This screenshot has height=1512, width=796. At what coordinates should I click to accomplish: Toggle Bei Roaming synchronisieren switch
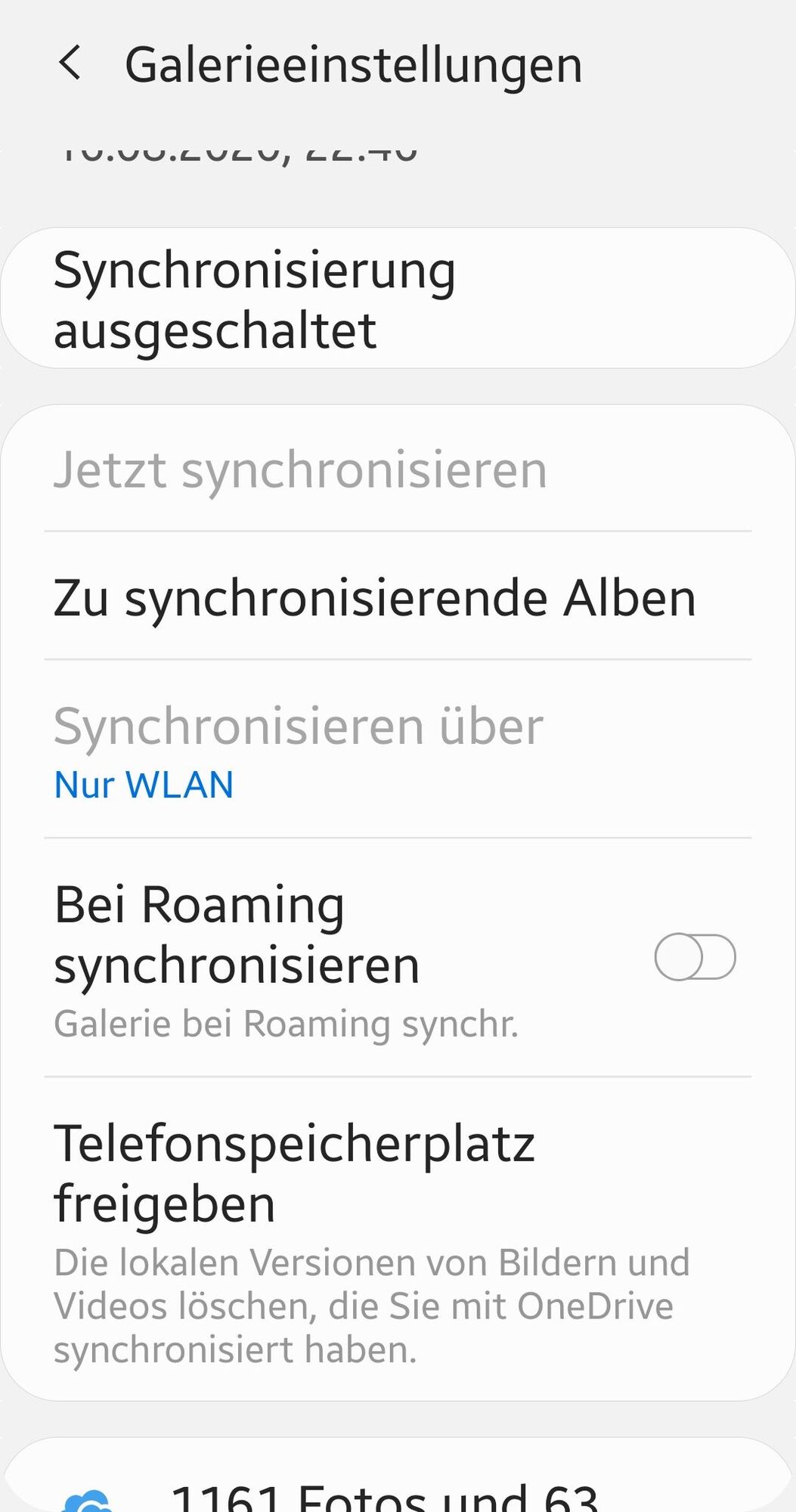coord(695,957)
